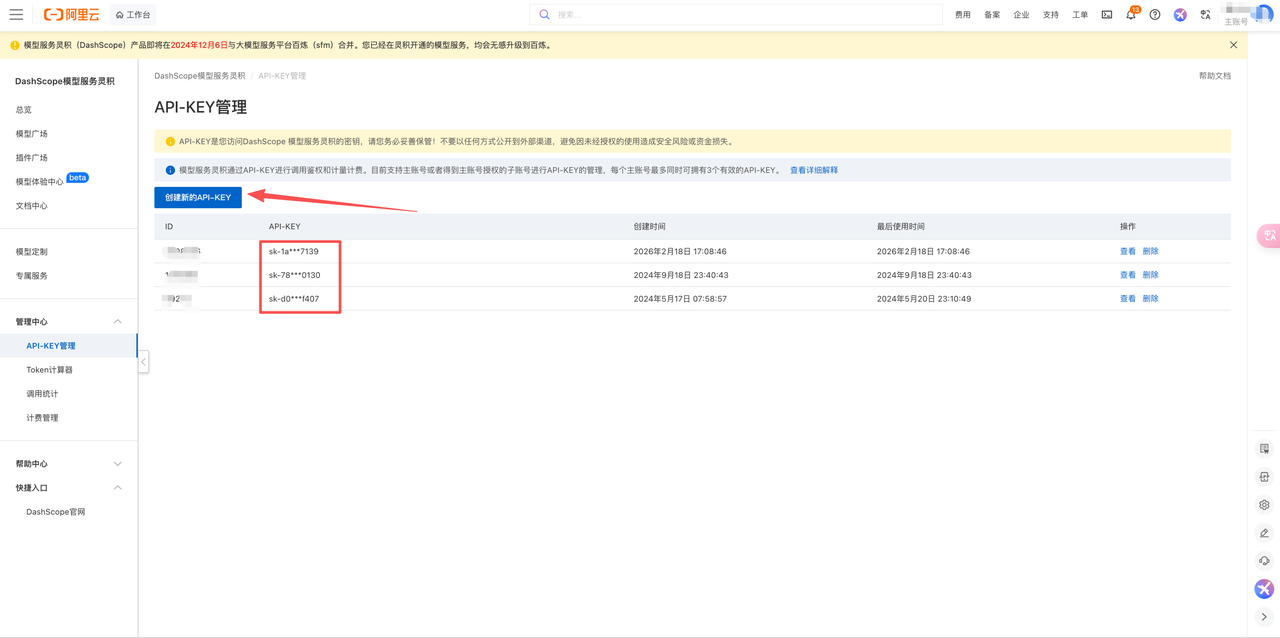Click the account avatar

click(1263, 14)
